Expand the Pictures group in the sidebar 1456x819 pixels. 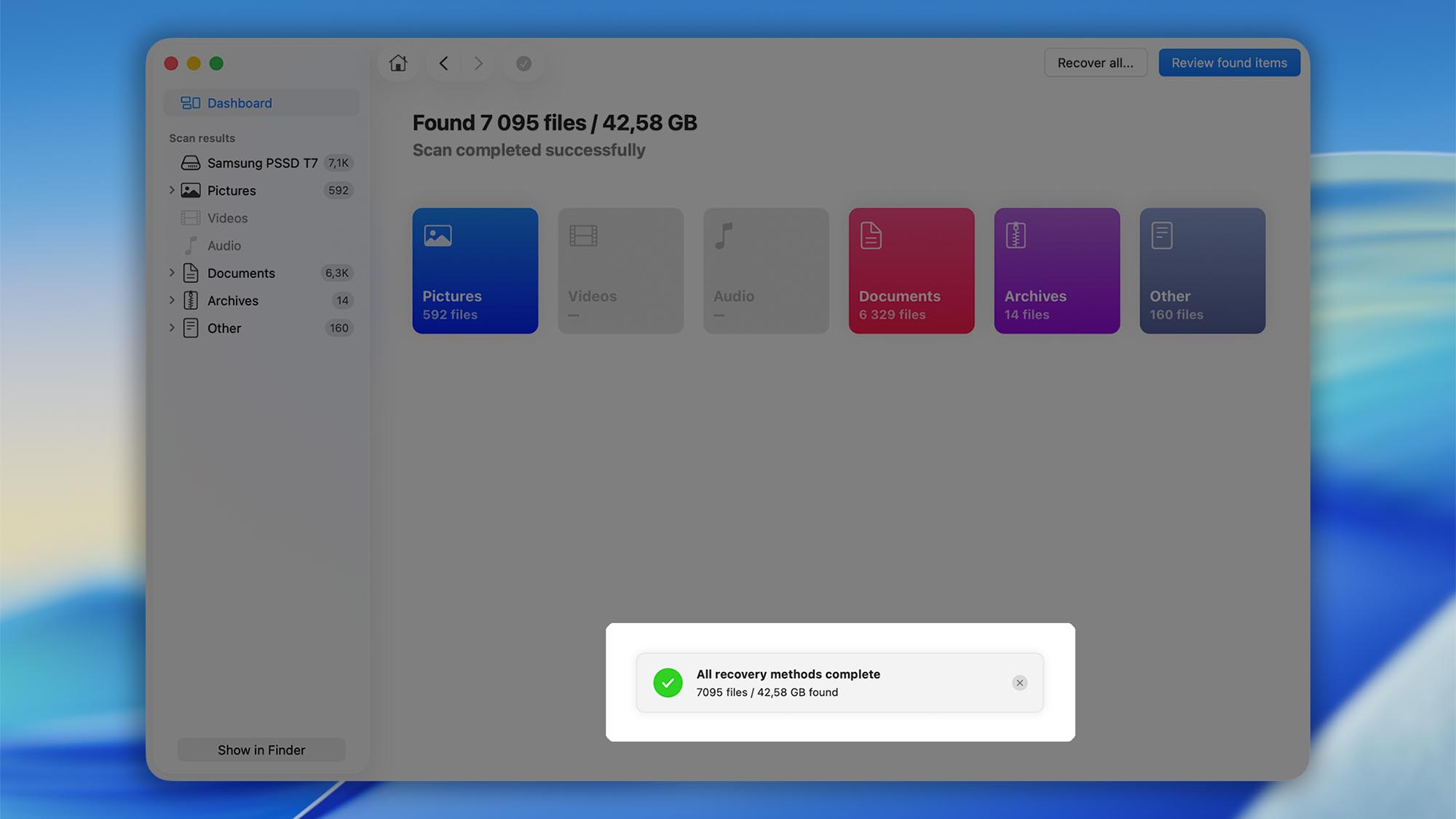tap(172, 190)
